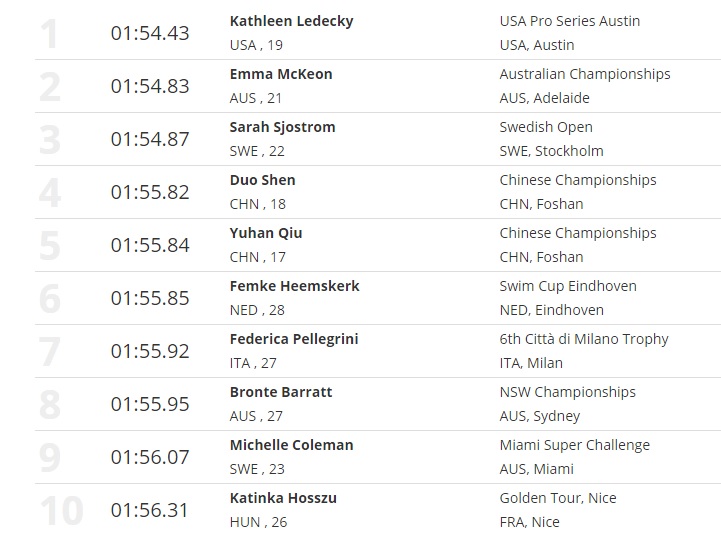721x533 pixels.
Task: Click NSW Championships competition
Action: click(567, 392)
